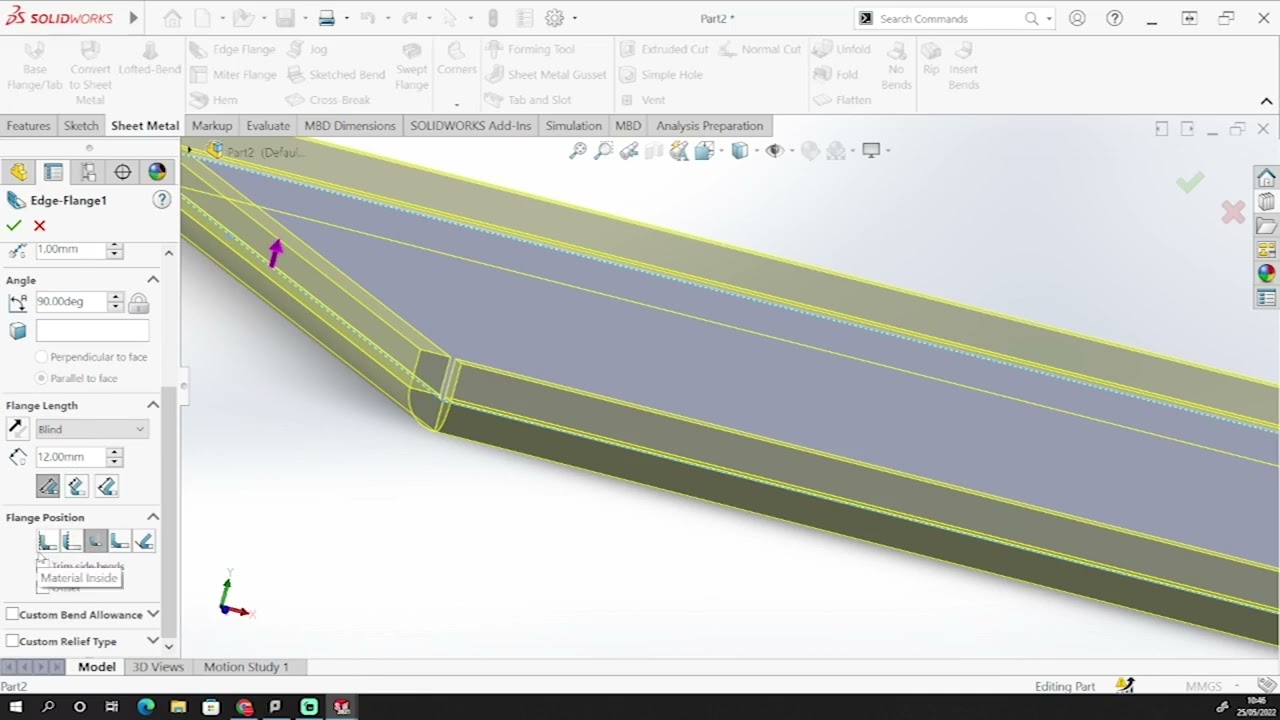This screenshot has height=720, width=1280.
Task: Open SOLIDWORKS Resources home icon in task pane
Action: 1266,178
